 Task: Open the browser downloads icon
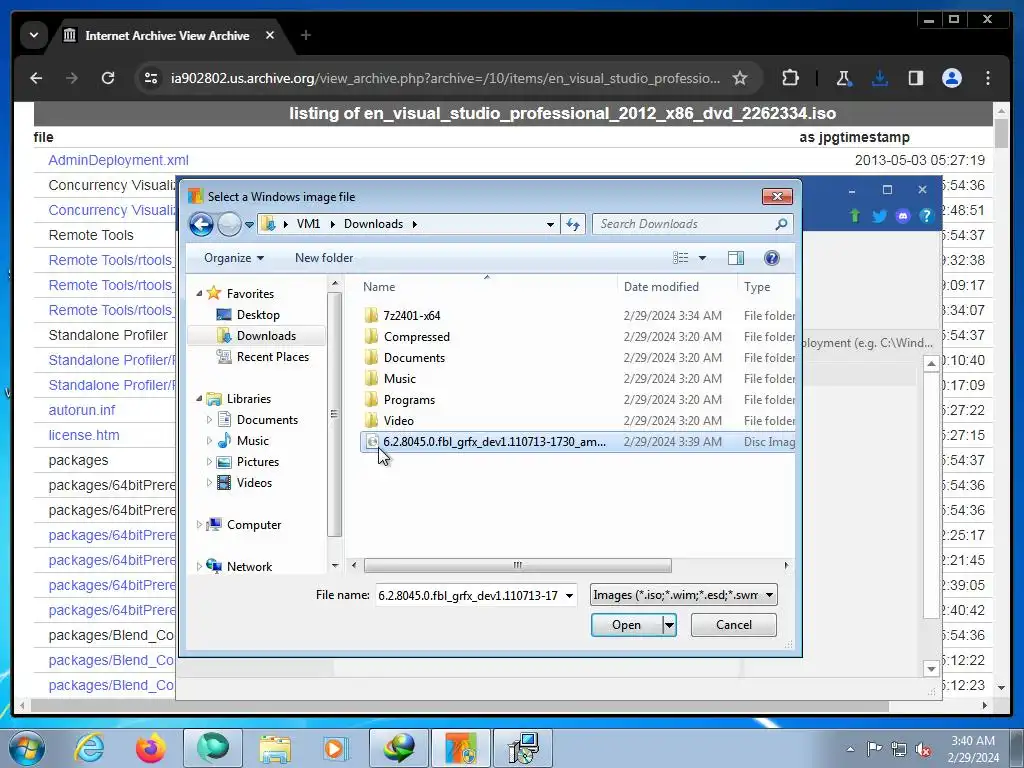[x=880, y=78]
